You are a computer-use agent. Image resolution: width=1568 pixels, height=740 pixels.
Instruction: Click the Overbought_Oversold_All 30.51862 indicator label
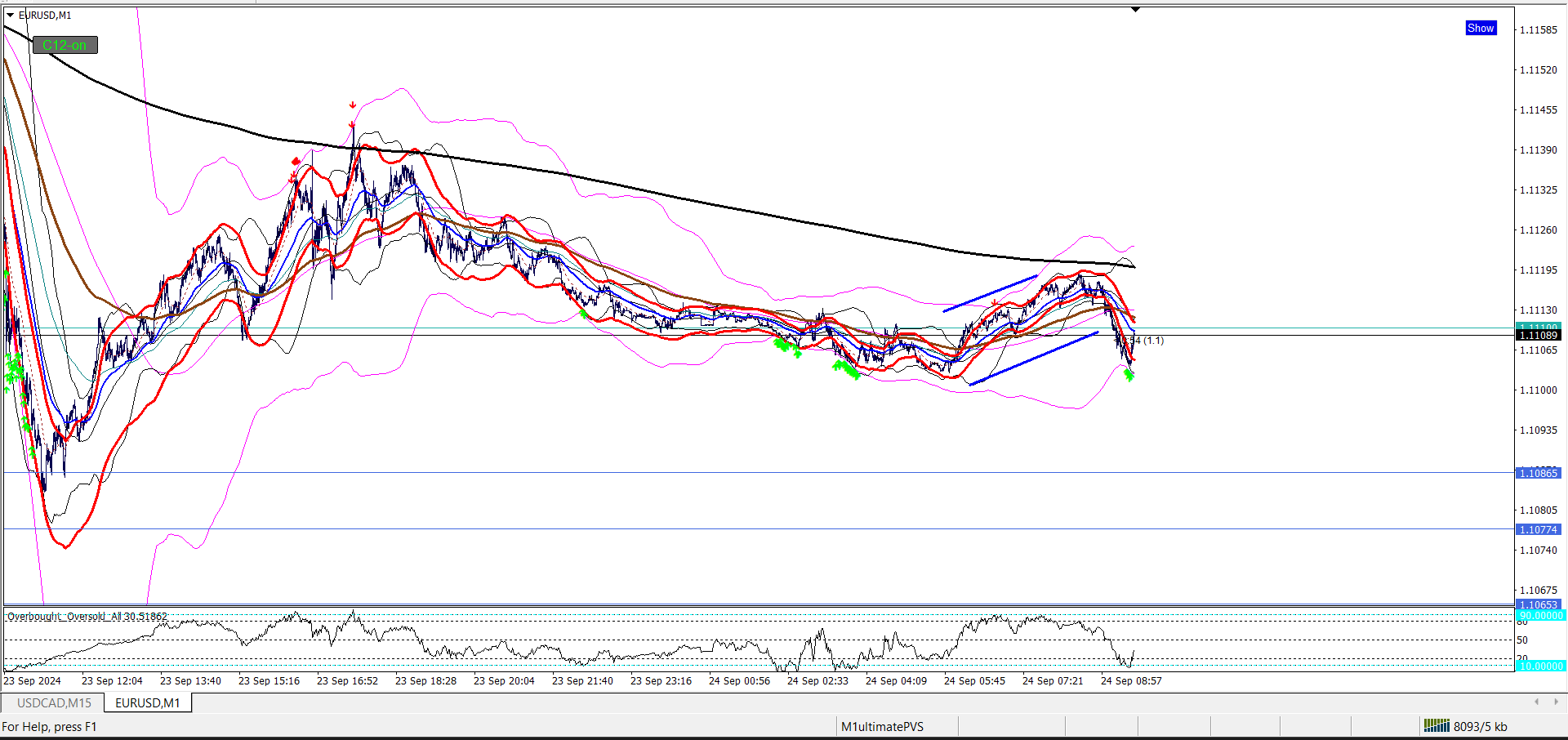pyautogui.click(x=87, y=617)
